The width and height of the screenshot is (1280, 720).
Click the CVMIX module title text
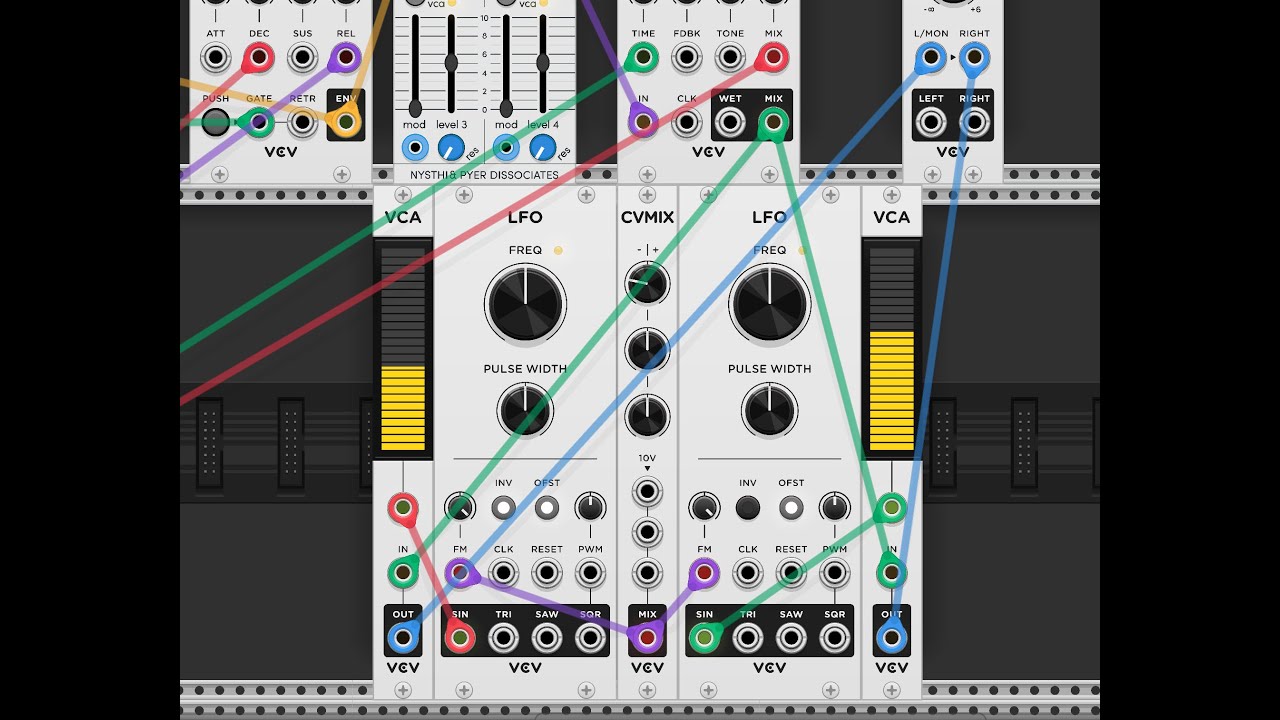[647, 217]
